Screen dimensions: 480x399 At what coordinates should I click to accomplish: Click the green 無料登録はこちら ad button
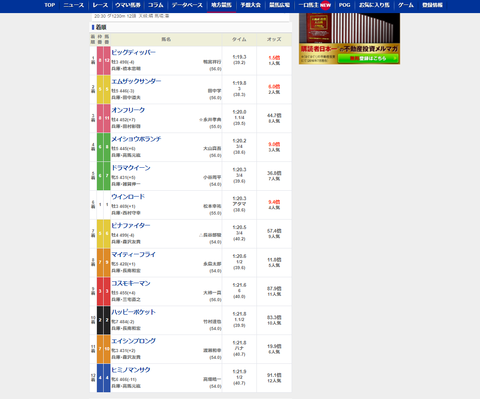click(x=368, y=58)
